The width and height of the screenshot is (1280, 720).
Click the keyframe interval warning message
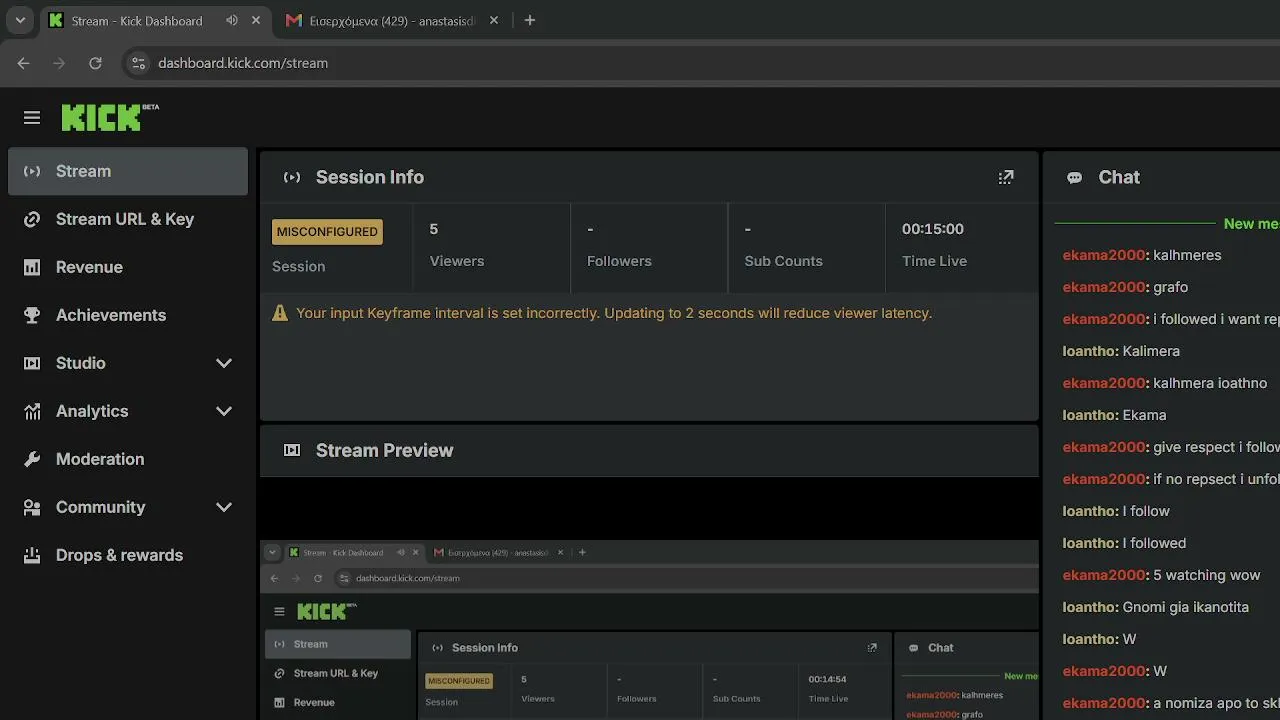[x=614, y=313]
